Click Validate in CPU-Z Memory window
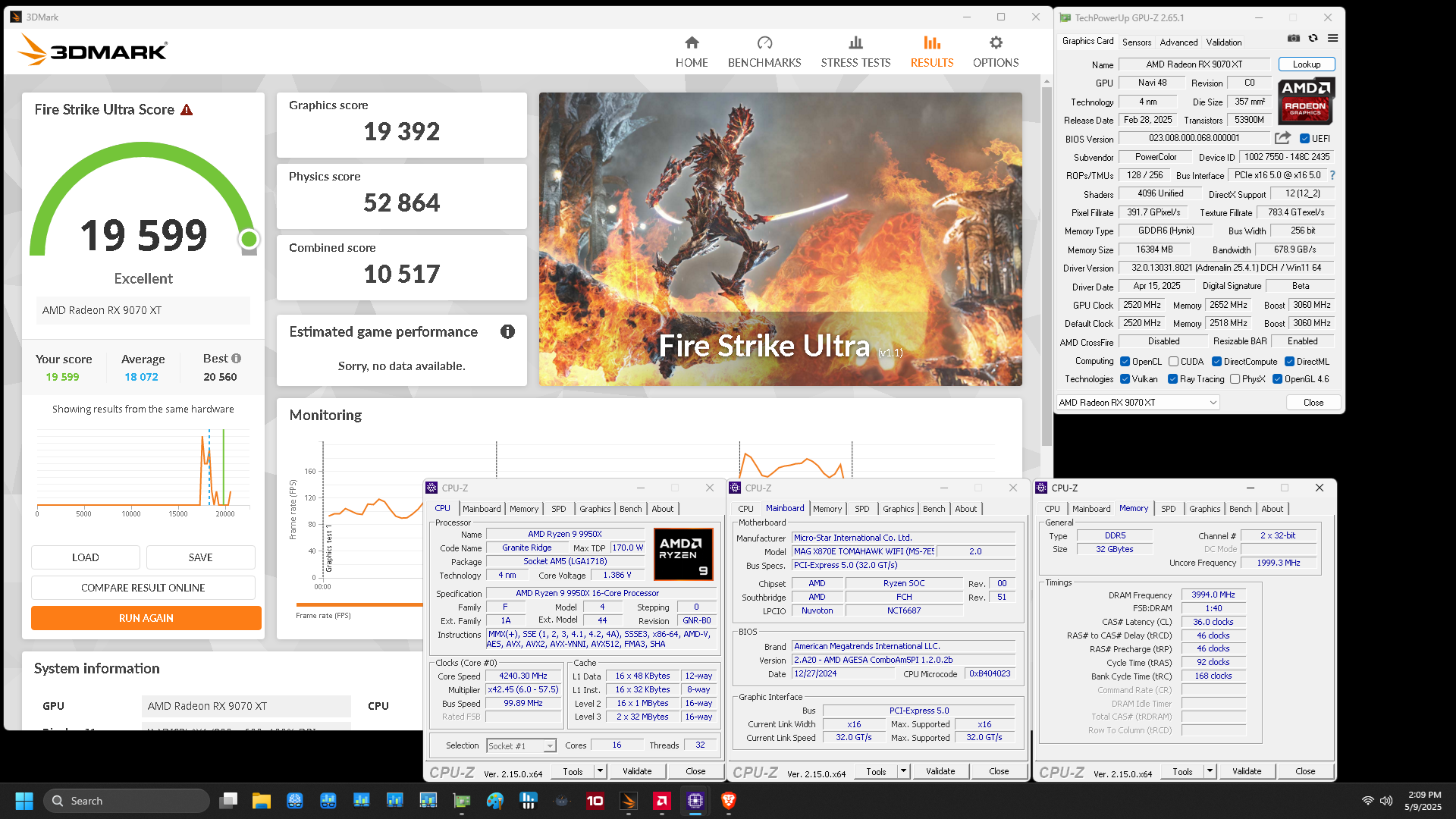Screen dimensions: 1456x819 click(1247, 771)
